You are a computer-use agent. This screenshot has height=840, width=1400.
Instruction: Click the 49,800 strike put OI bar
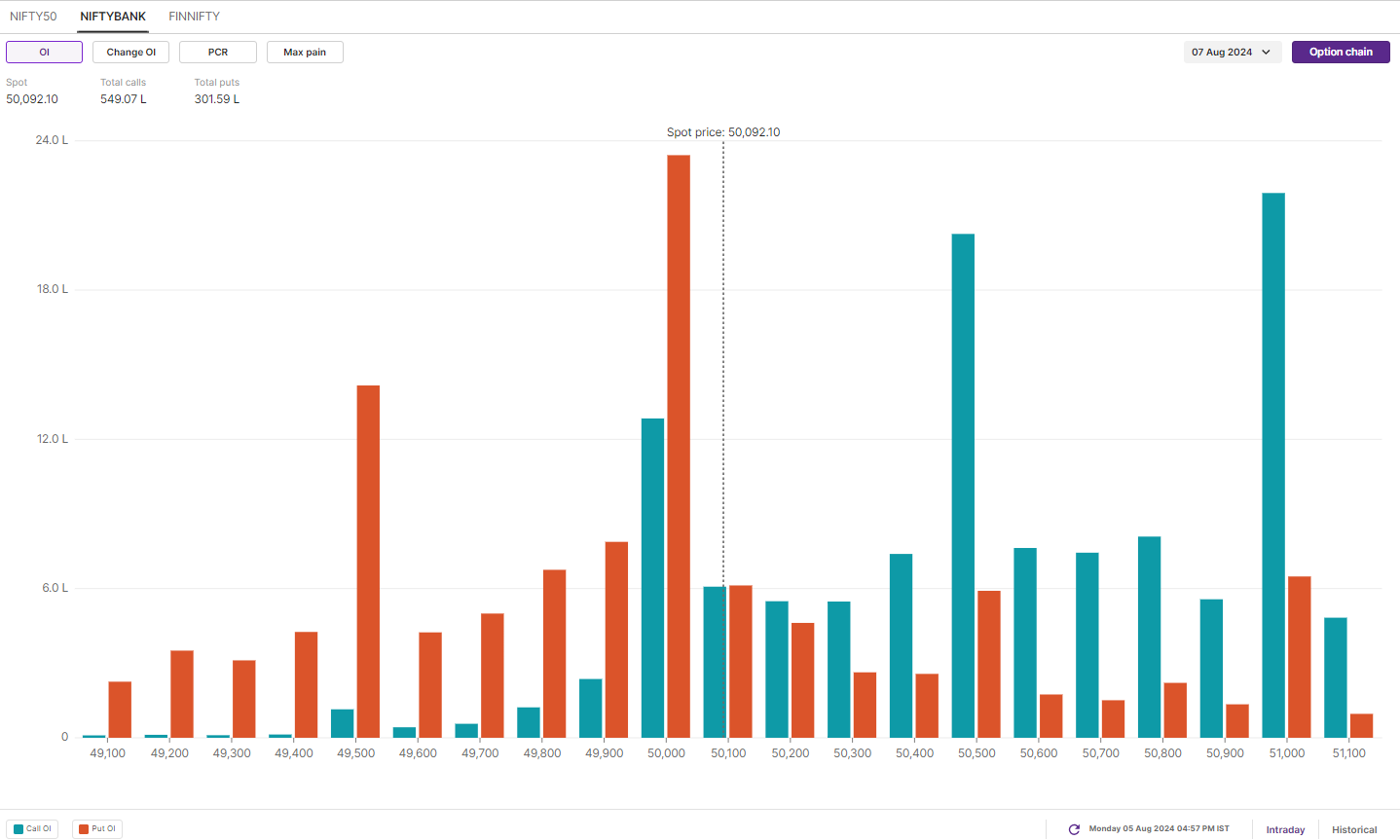(x=554, y=653)
